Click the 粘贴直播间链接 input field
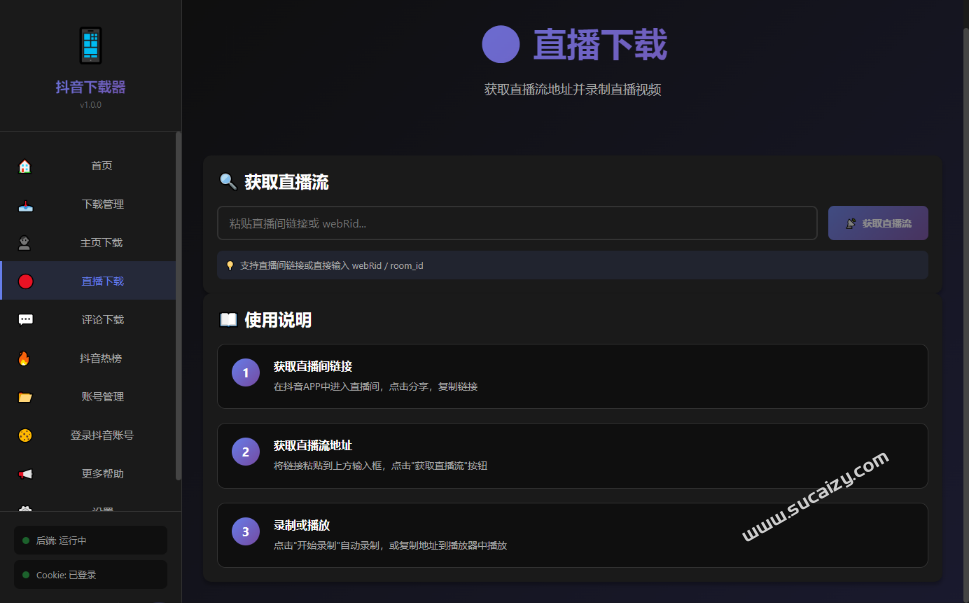Screen dimensions: 969x603 coord(516,222)
